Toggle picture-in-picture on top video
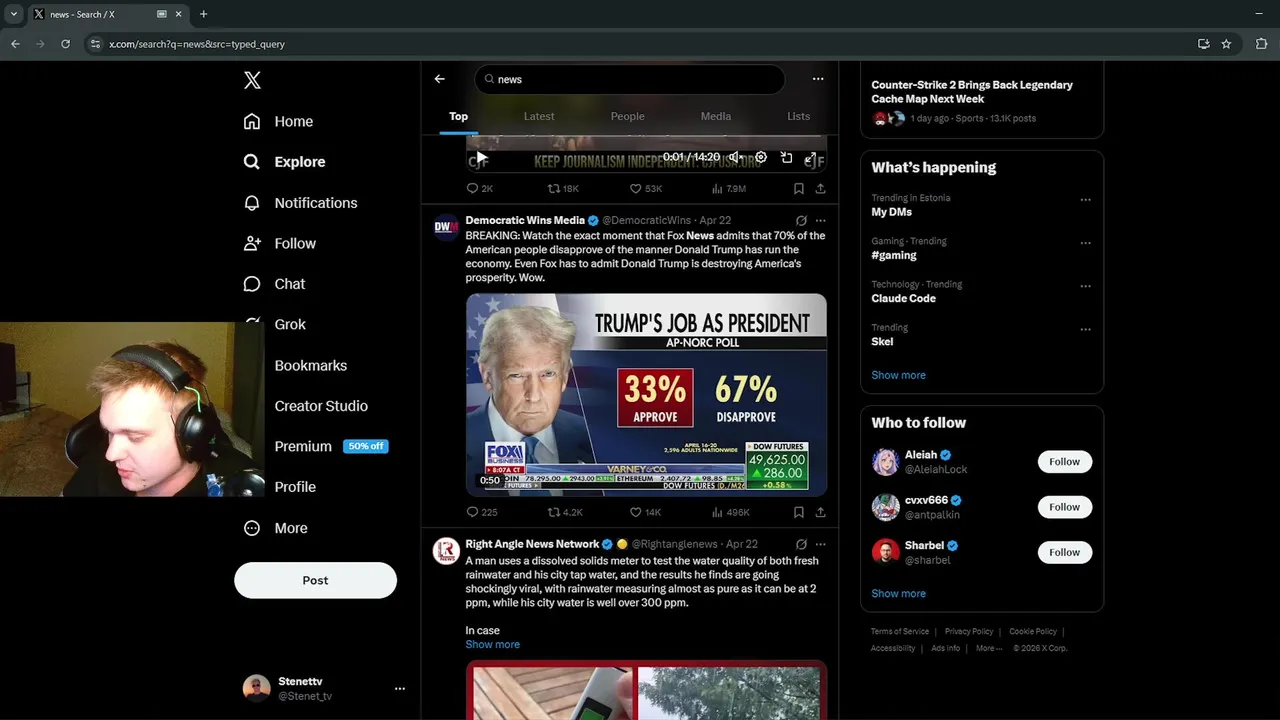Viewport: 1280px width, 720px height. click(x=786, y=158)
